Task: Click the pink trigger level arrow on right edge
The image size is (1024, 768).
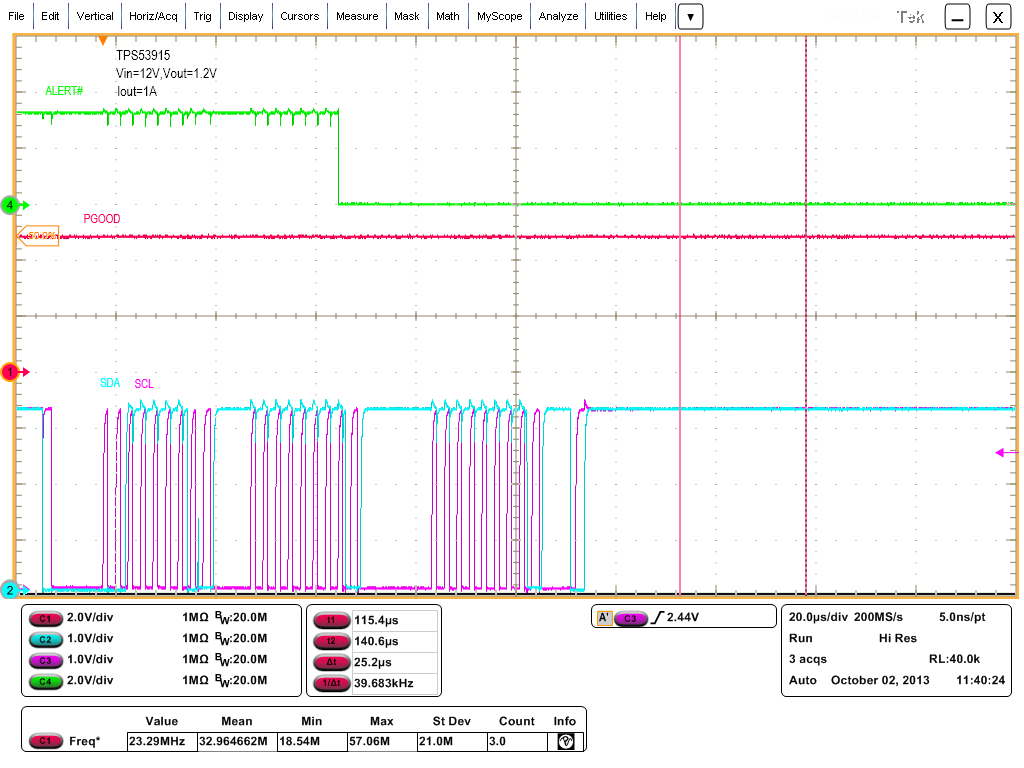Action: [998, 453]
